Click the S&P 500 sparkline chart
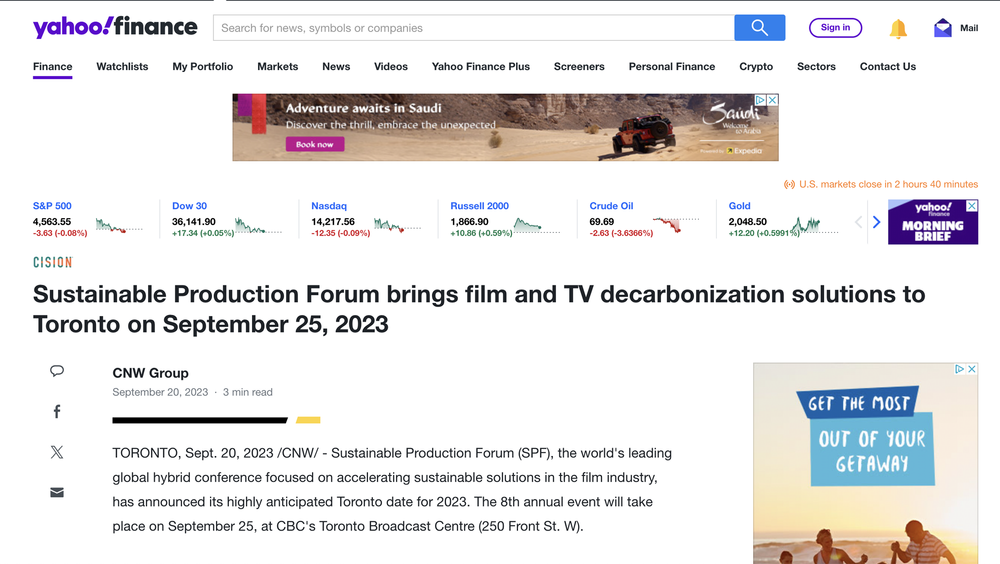This screenshot has height=564, width=1000. [119, 225]
